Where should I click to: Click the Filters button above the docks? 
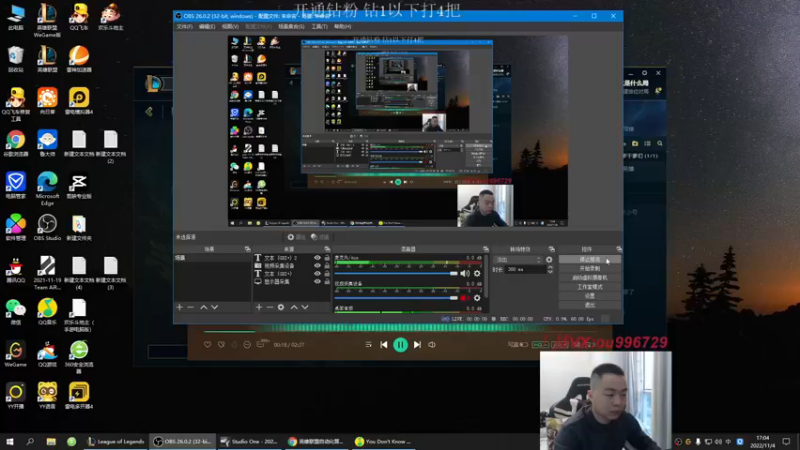[x=320, y=237]
